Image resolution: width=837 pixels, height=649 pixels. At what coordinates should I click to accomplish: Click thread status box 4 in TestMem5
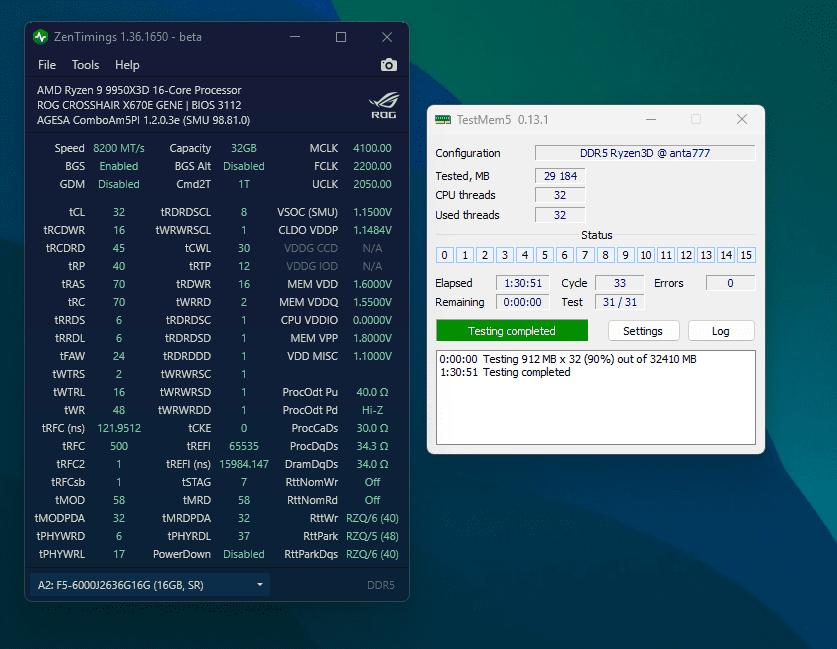525,255
